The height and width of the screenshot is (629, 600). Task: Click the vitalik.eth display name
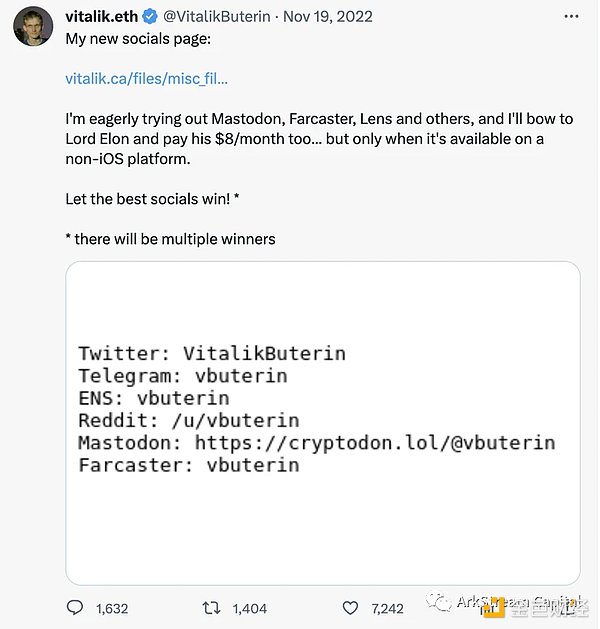(101, 17)
